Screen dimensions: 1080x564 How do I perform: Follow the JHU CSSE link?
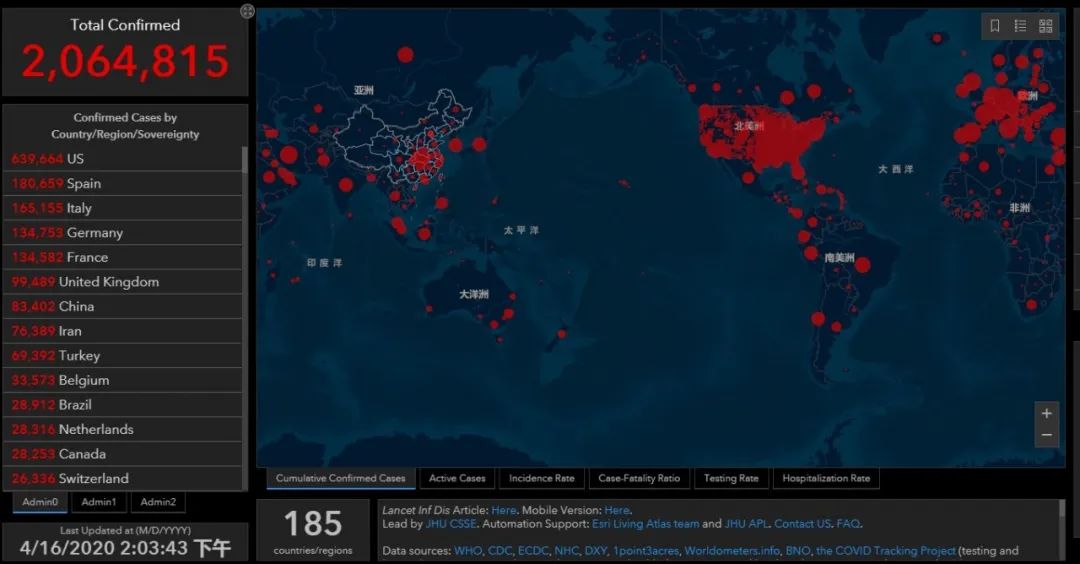[x=451, y=524]
